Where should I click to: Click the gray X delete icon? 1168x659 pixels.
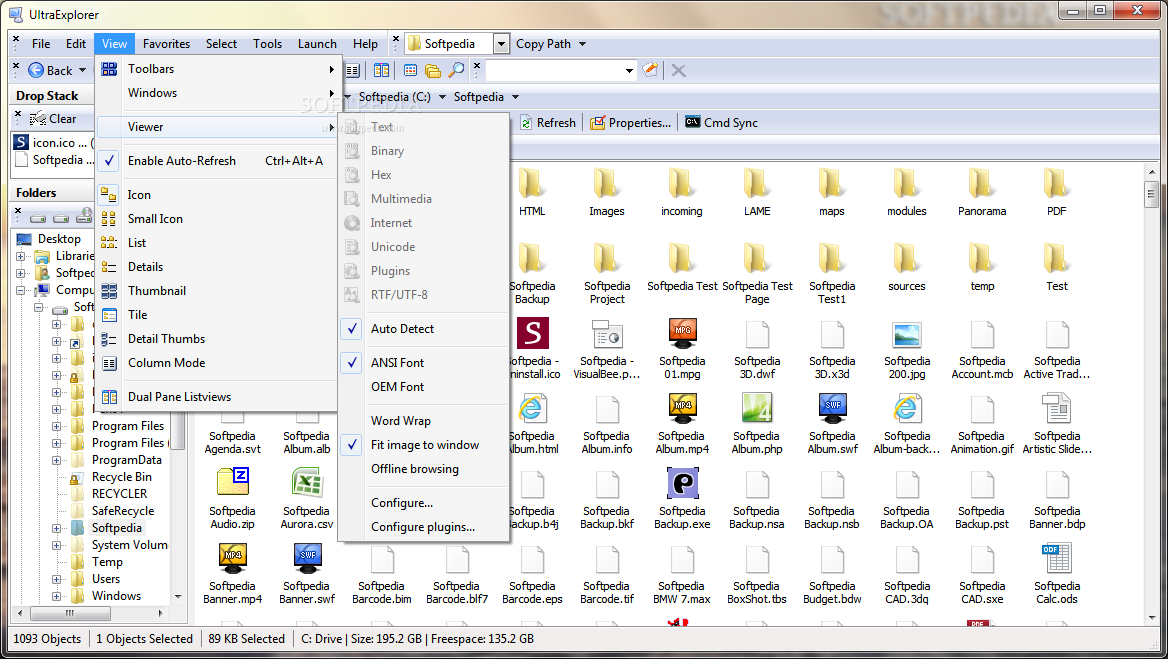(679, 71)
